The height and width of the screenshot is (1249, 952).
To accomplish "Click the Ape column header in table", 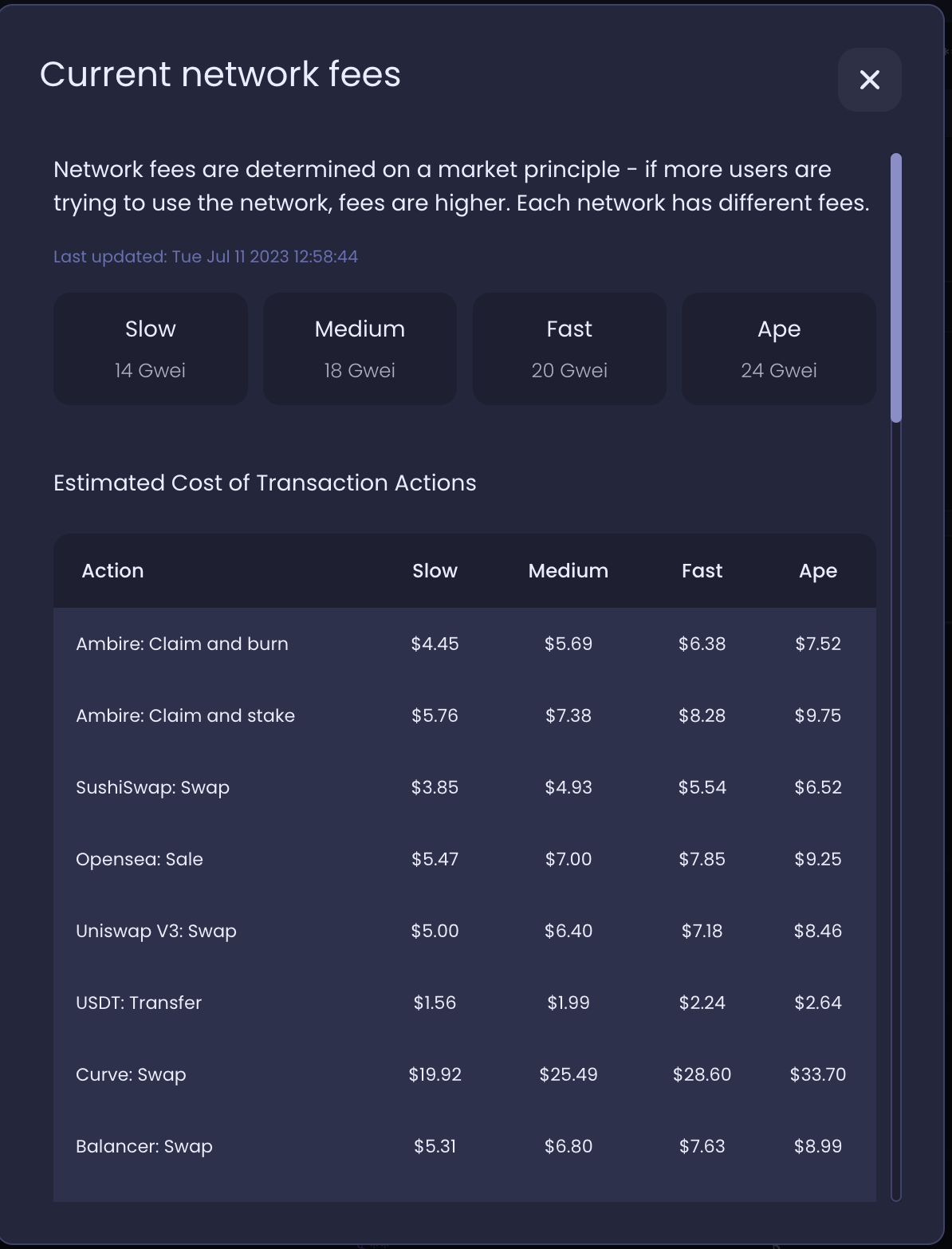I will [818, 571].
